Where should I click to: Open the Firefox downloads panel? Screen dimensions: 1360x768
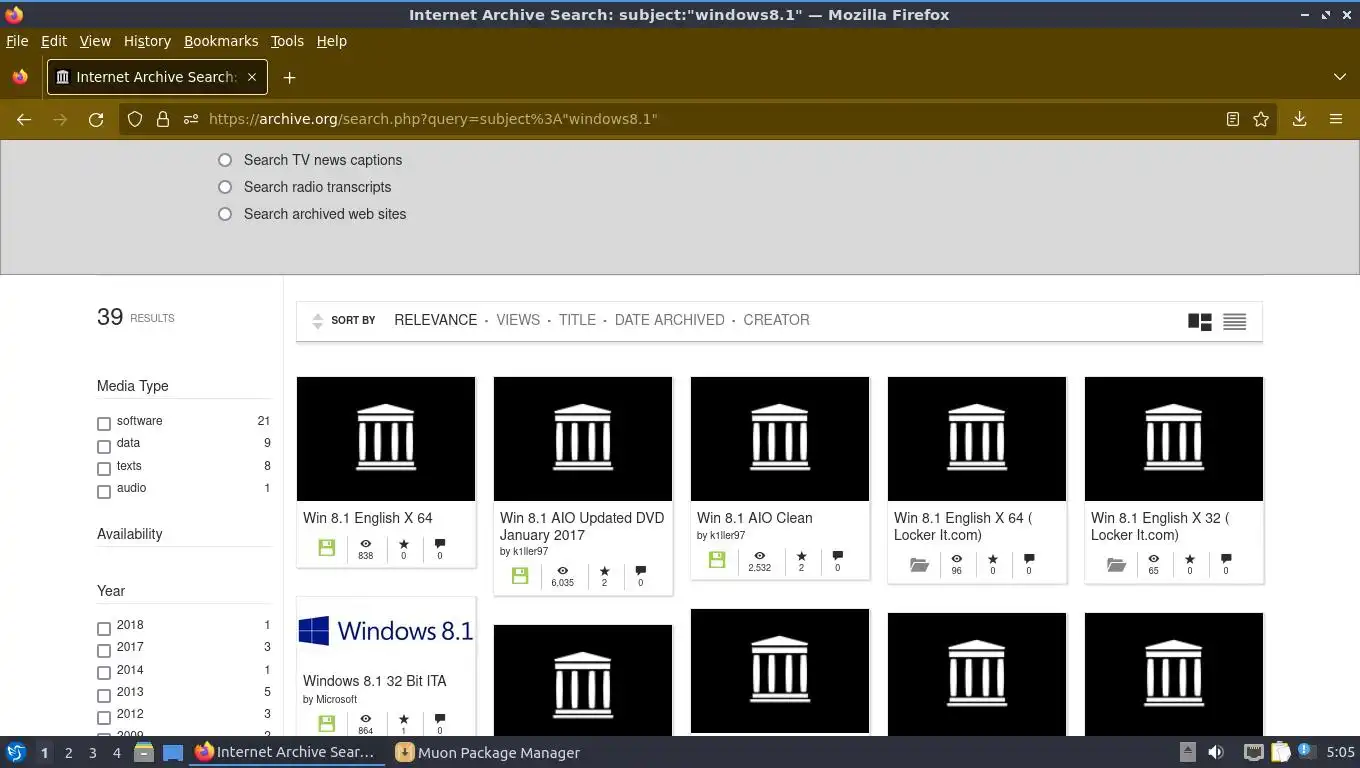click(1299, 119)
